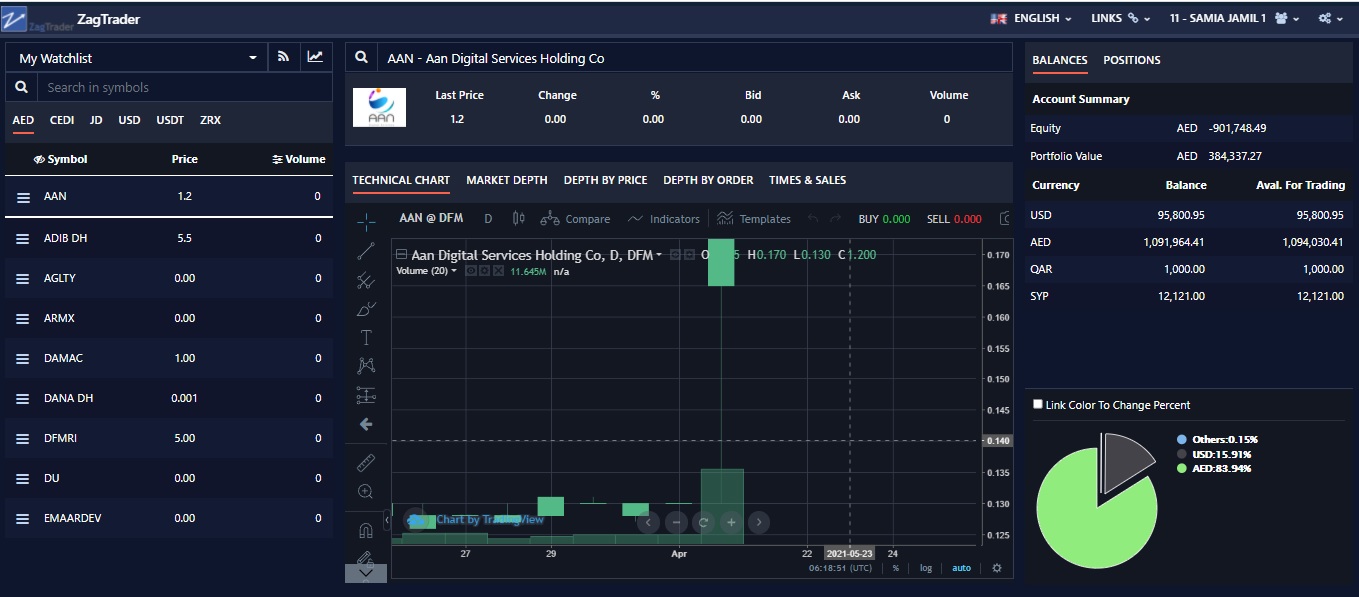Image resolution: width=1359 pixels, height=597 pixels.
Task: Toggle the percent scale on the chart
Action: [x=896, y=568]
